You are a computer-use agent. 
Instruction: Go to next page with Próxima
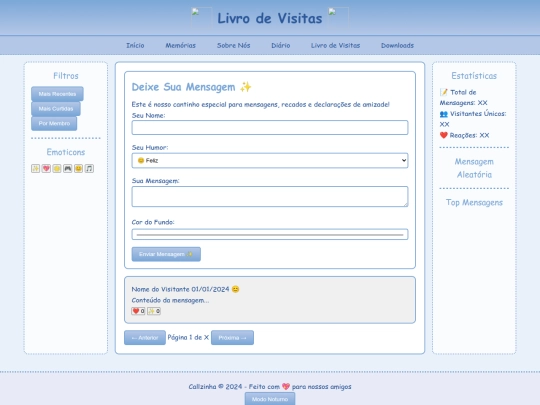pos(232,338)
